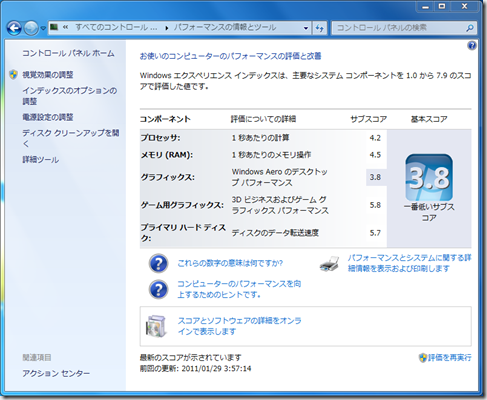The image size is (487, 400).
Task: Open ディスク クリーンアップを開く link
Action: click(x=70, y=138)
